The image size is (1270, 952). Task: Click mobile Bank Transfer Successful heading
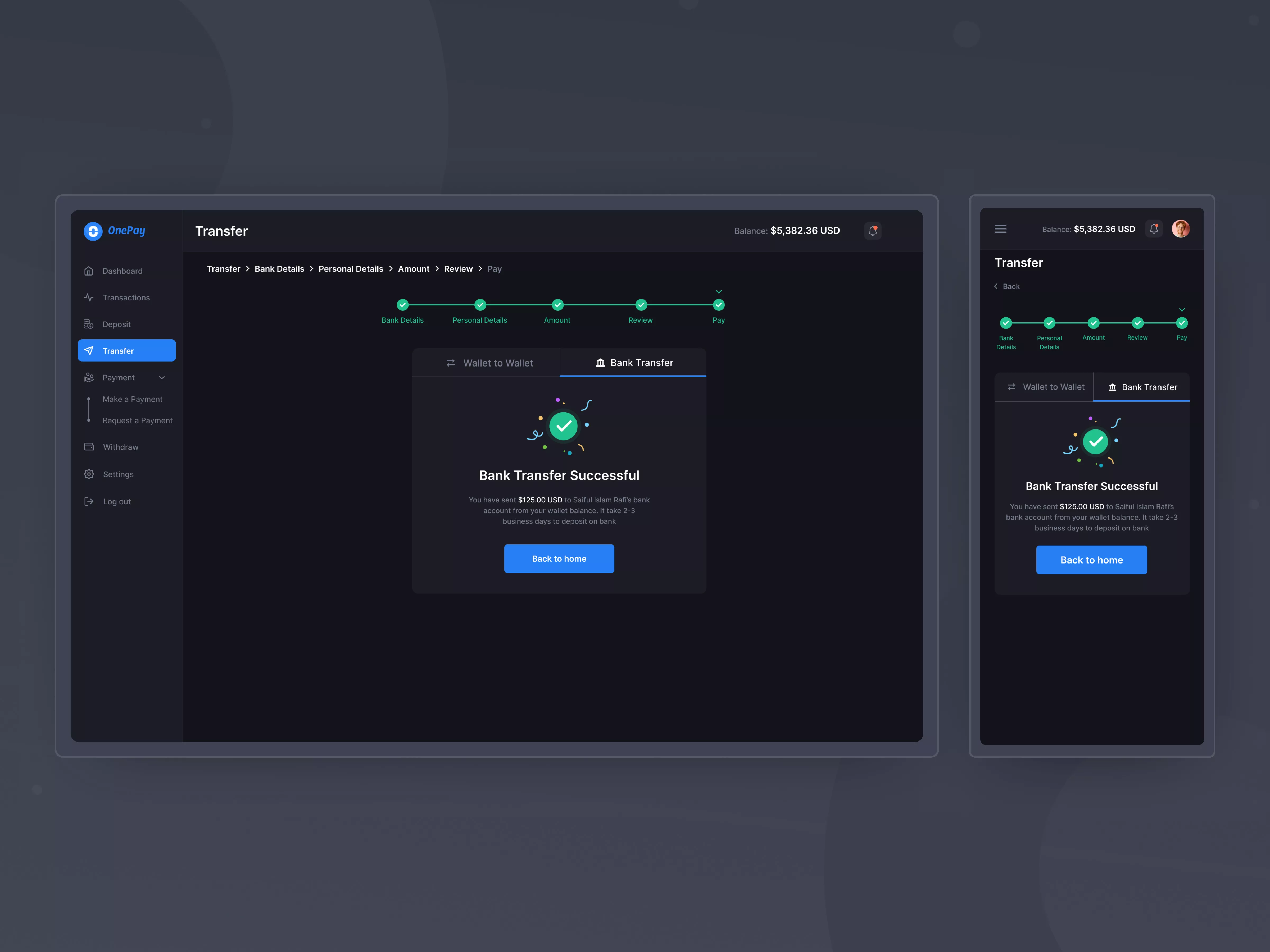click(x=1091, y=486)
